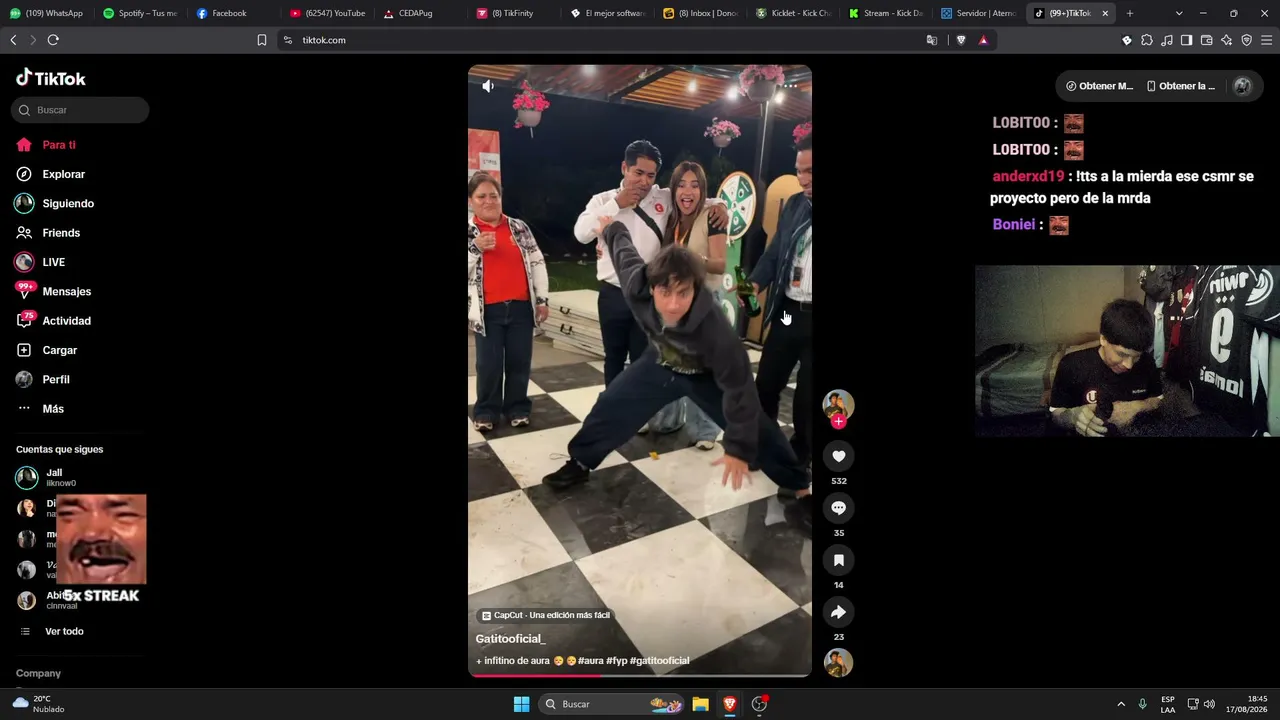Switch to the WhatsApp tab
The width and height of the screenshot is (1280, 720).
(x=47, y=13)
